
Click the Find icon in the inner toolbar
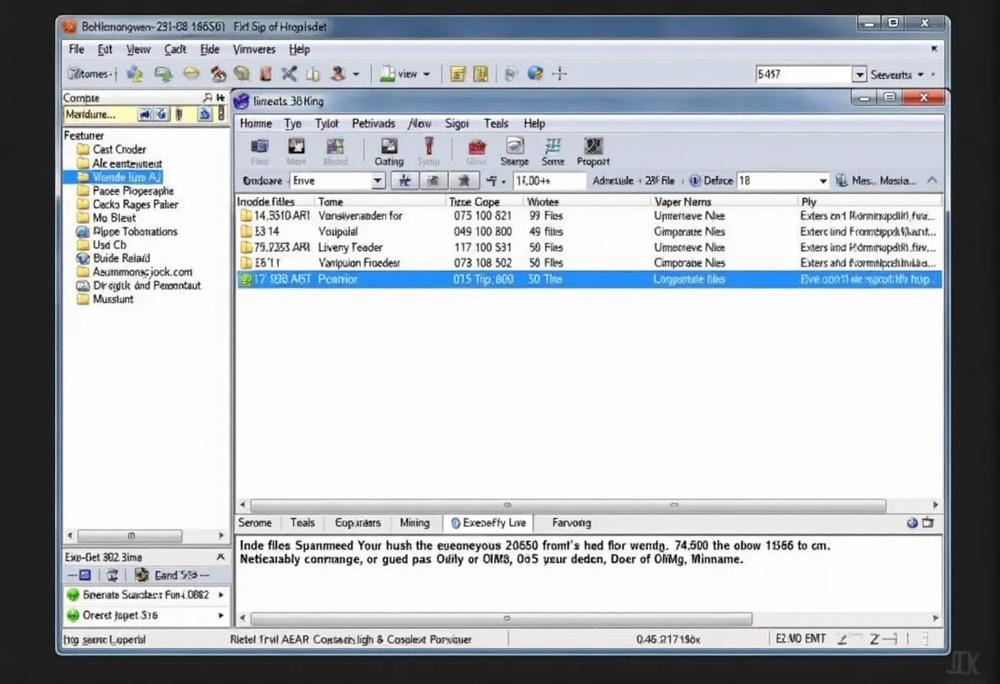pos(260,147)
